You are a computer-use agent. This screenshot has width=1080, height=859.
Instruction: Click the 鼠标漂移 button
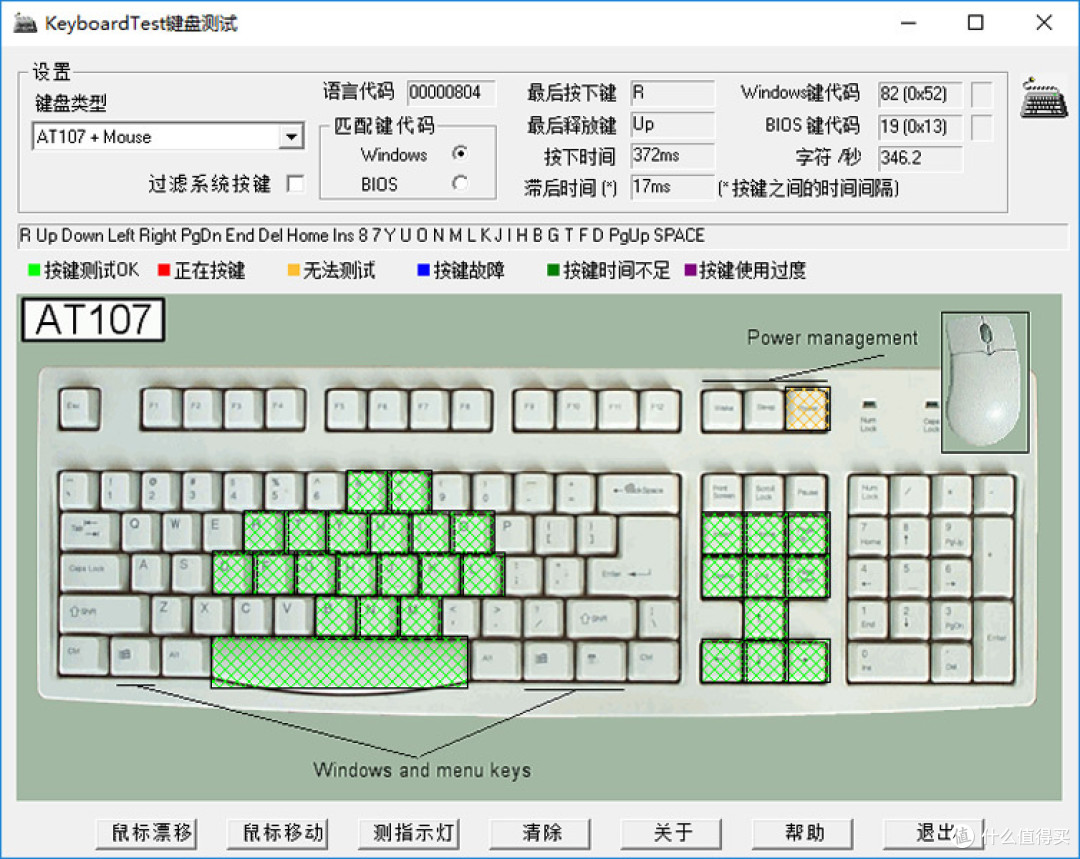click(x=146, y=833)
